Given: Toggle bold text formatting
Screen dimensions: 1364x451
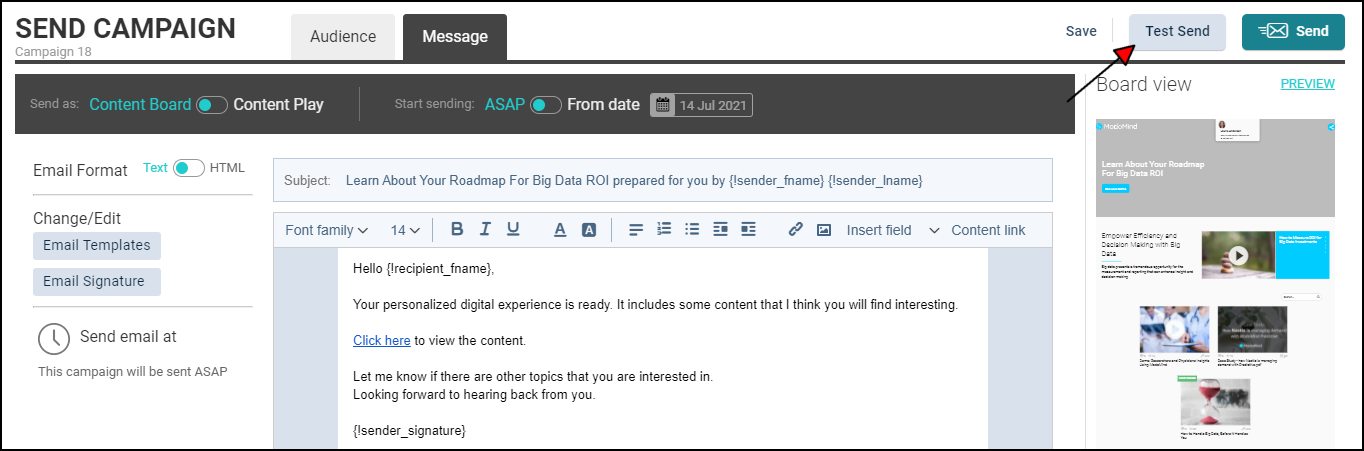Looking at the screenshot, I should pos(457,230).
